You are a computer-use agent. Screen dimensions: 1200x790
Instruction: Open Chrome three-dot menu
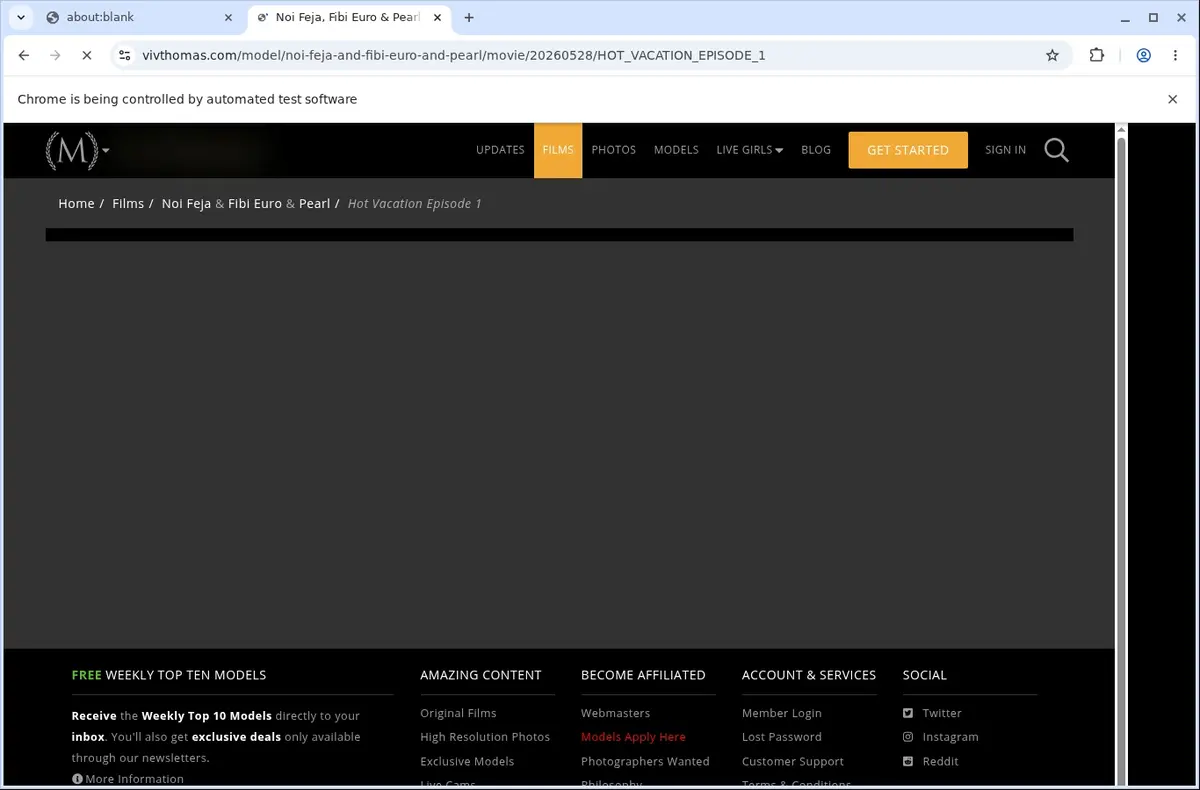1174,55
